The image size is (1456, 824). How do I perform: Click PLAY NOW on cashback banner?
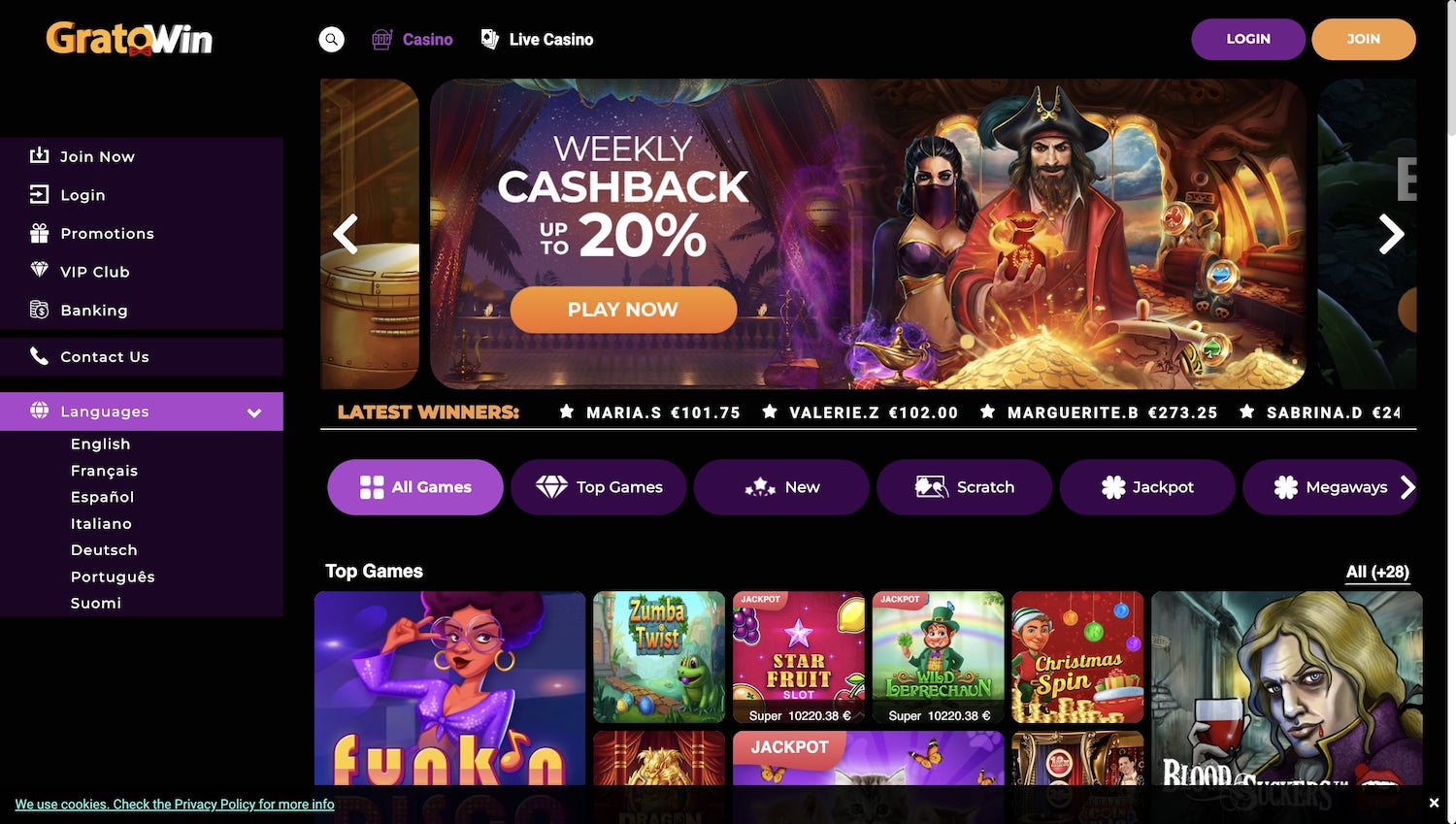click(x=623, y=310)
